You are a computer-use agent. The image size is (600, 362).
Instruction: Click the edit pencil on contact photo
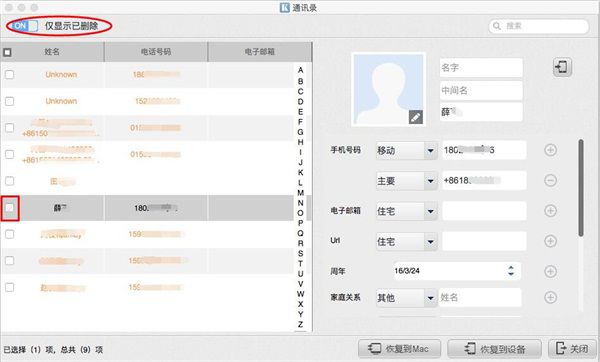416,117
